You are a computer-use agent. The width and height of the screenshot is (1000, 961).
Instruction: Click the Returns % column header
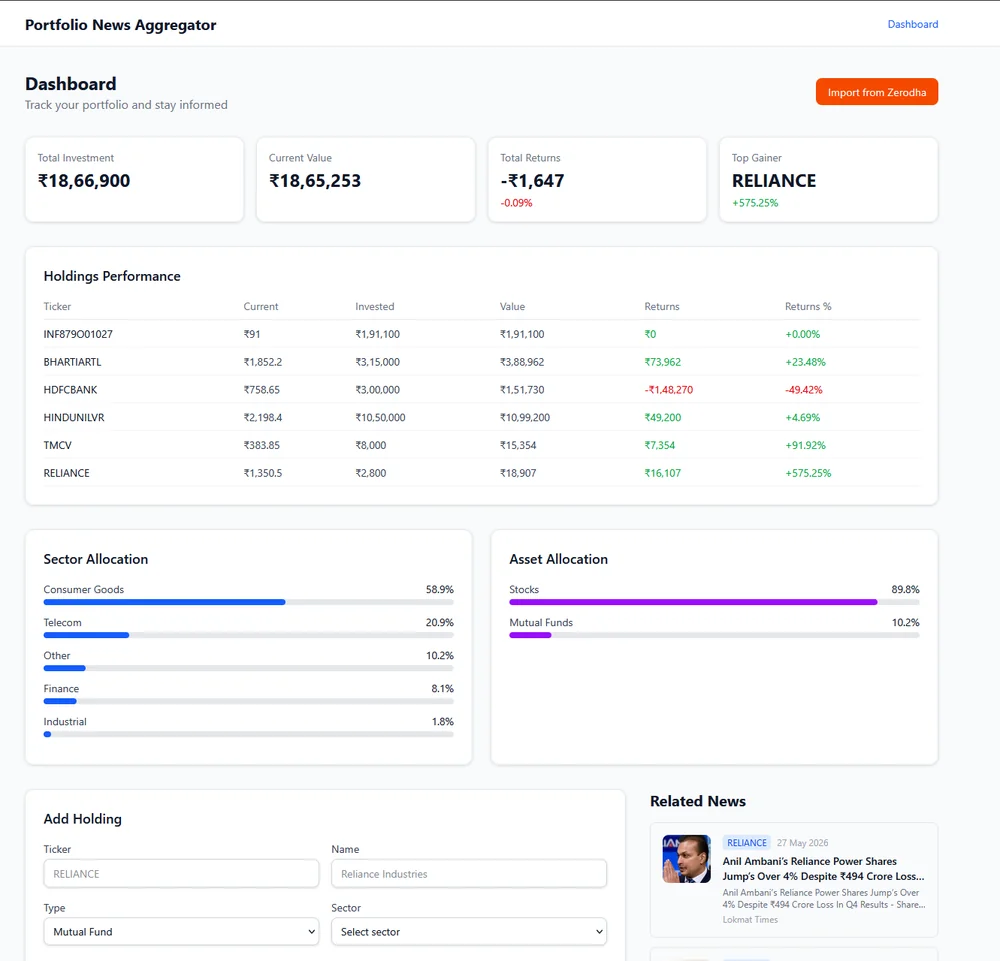(x=808, y=306)
